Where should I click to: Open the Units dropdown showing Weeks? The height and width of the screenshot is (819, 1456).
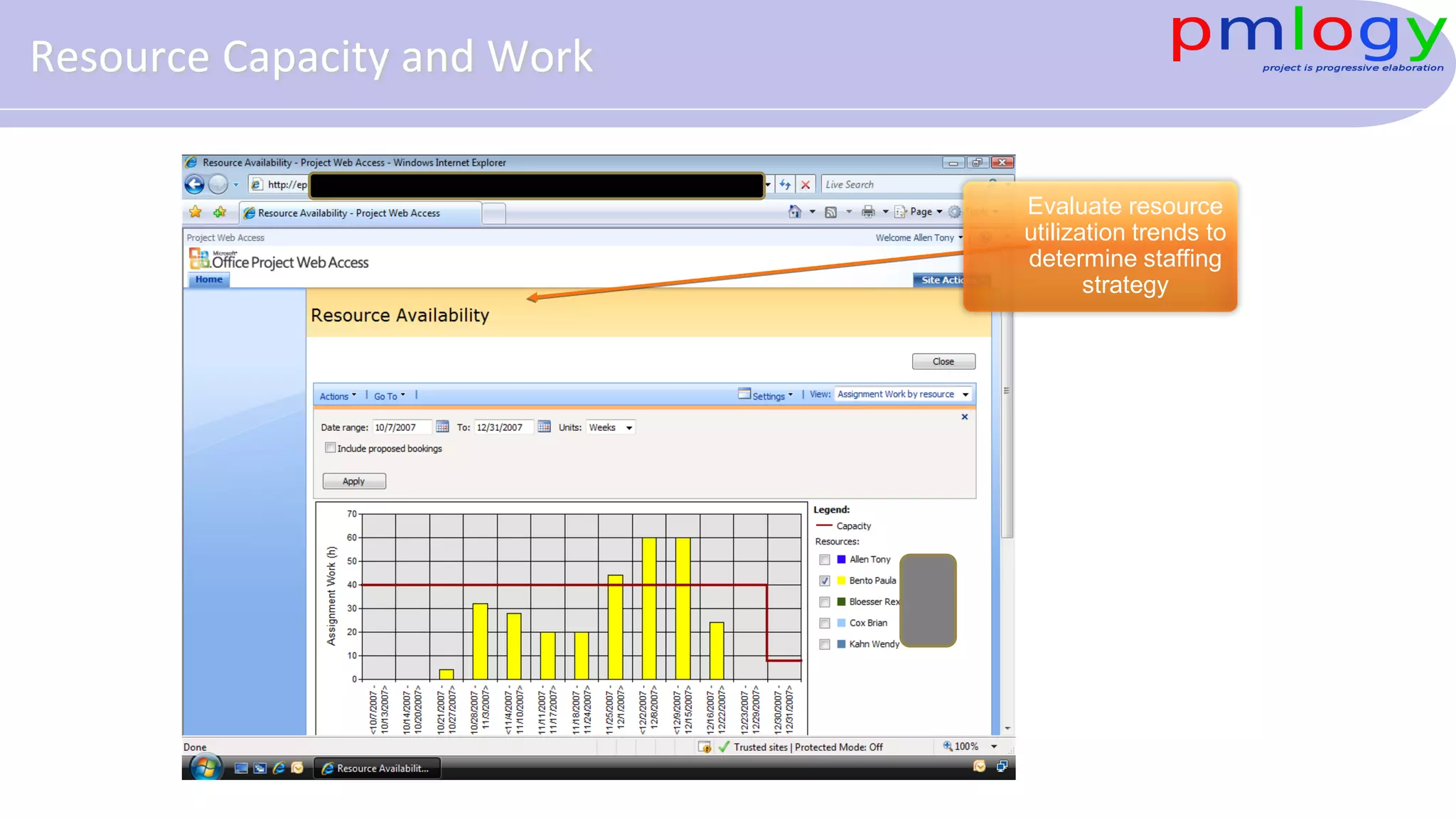tap(610, 427)
